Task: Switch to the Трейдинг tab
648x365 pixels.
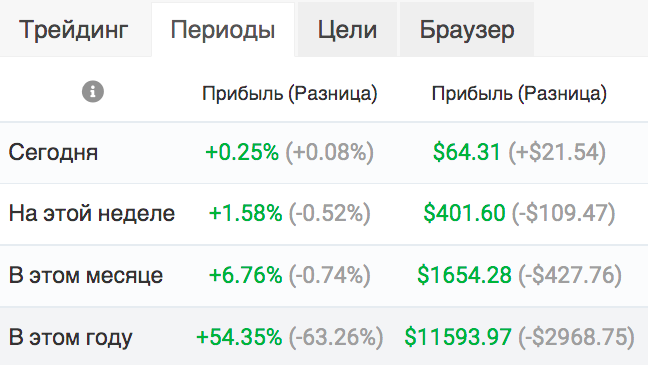Action: pyautogui.click(x=74, y=30)
